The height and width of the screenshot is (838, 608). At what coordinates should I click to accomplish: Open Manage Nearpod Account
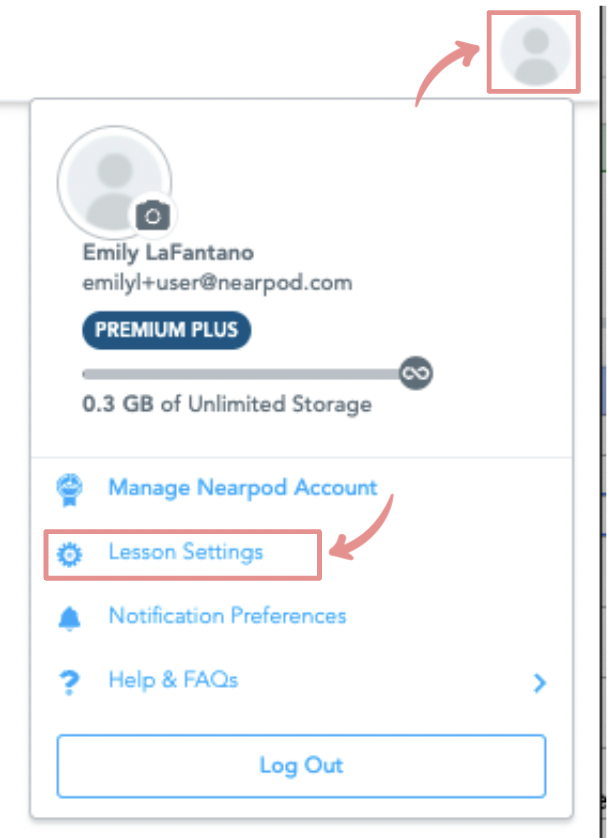pos(243,487)
